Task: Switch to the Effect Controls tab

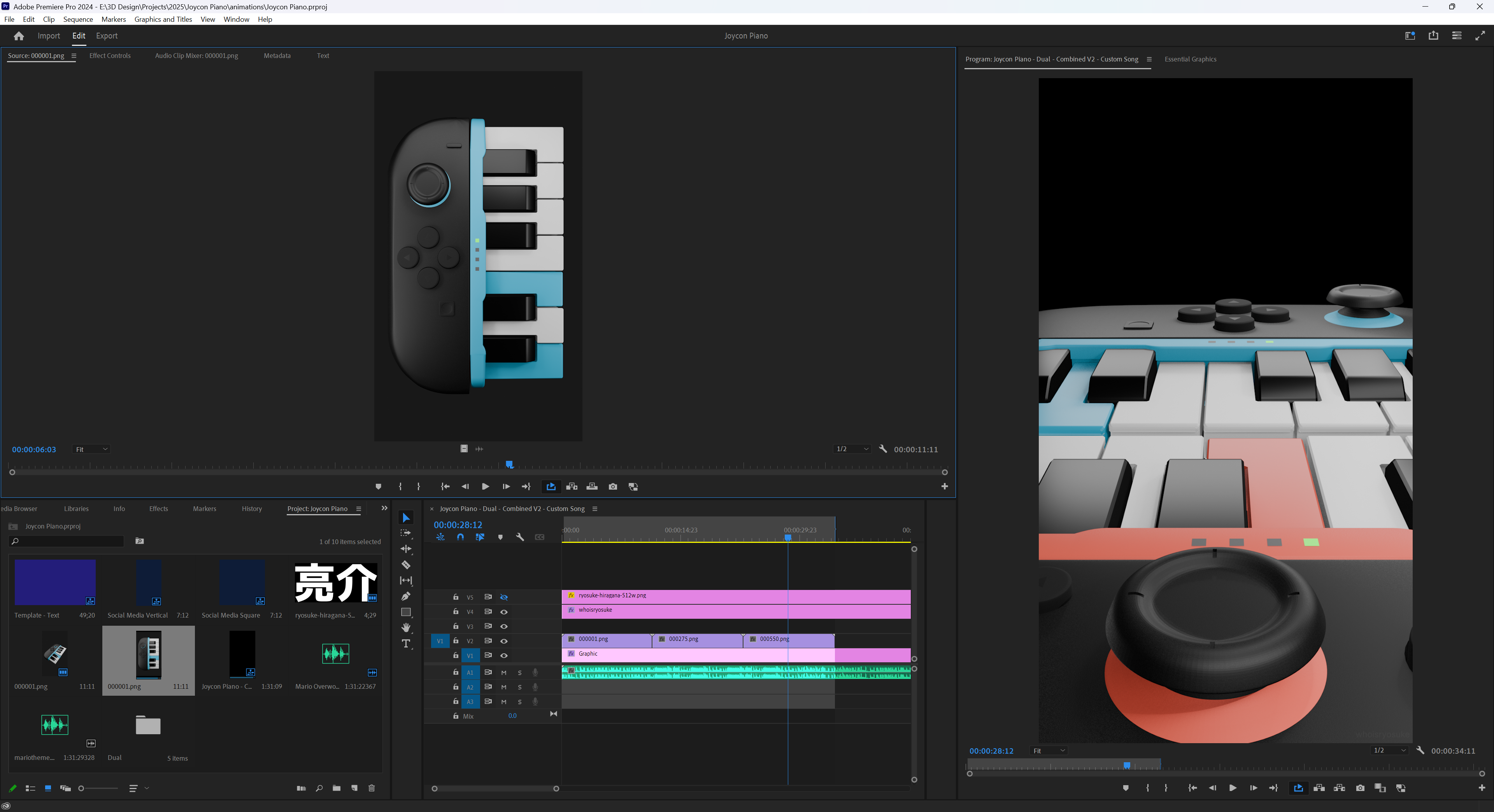Action: coord(110,56)
